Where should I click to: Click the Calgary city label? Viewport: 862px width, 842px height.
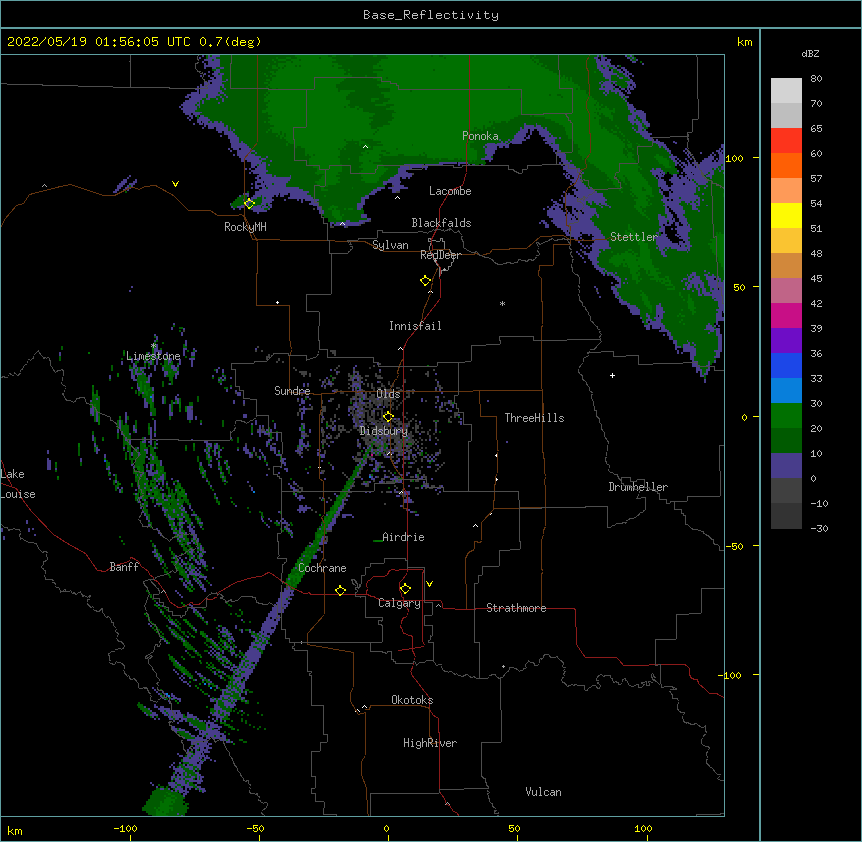(x=399, y=603)
